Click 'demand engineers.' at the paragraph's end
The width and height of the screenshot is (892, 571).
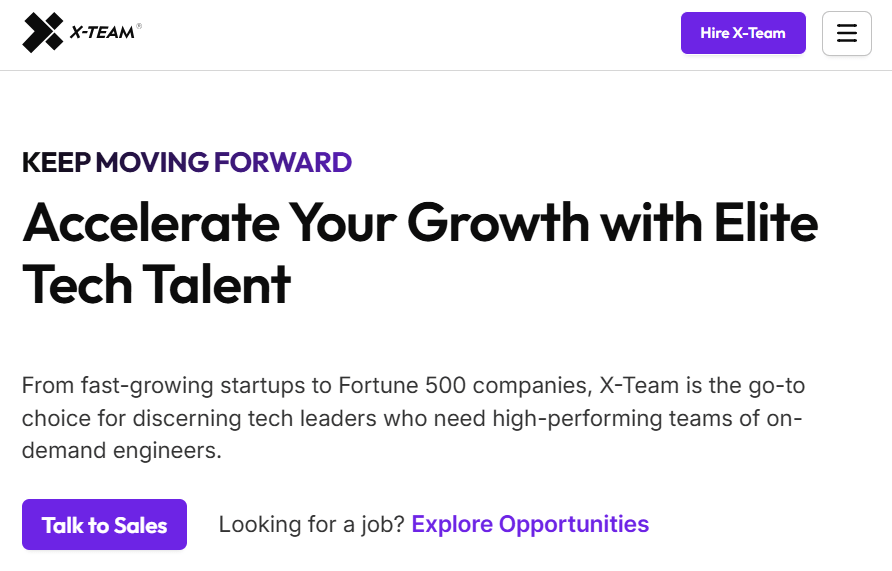pos(122,450)
